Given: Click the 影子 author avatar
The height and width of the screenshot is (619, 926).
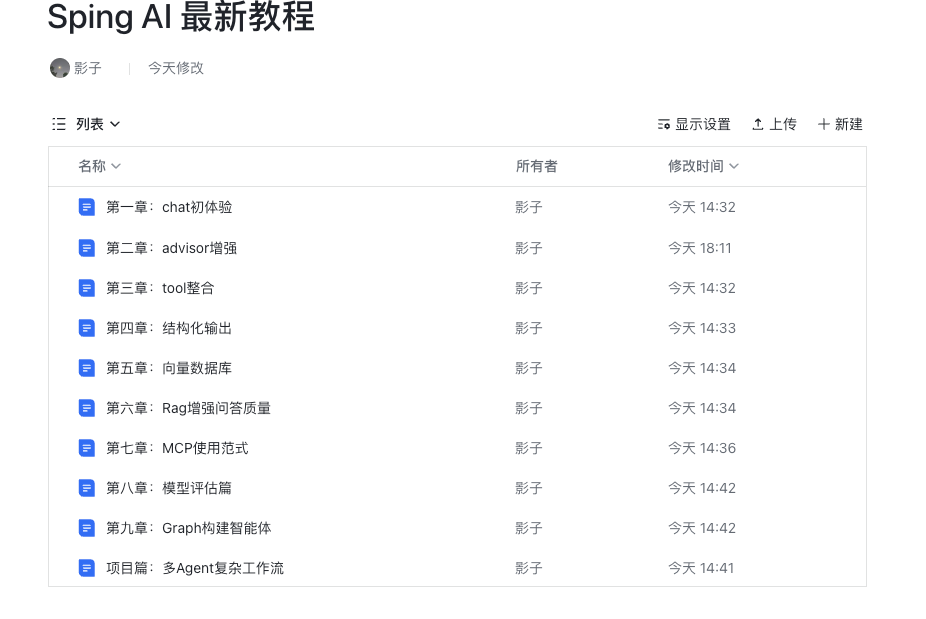Looking at the screenshot, I should [60, 68].
